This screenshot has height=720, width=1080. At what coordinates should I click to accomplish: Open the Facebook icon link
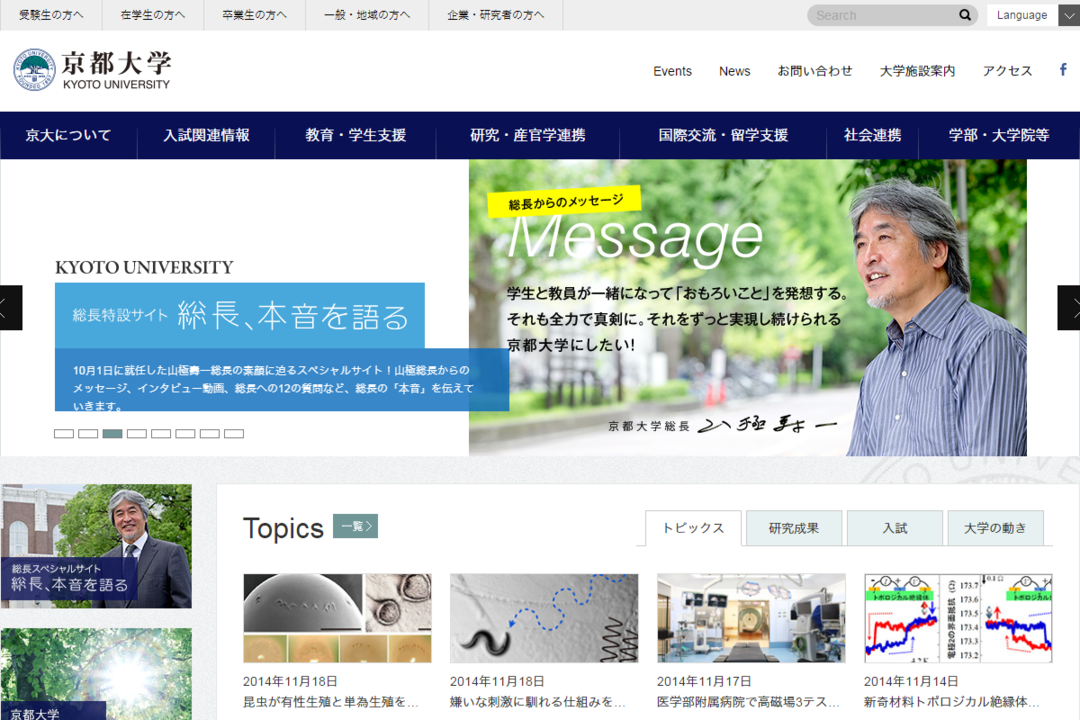pos(1063,70)
